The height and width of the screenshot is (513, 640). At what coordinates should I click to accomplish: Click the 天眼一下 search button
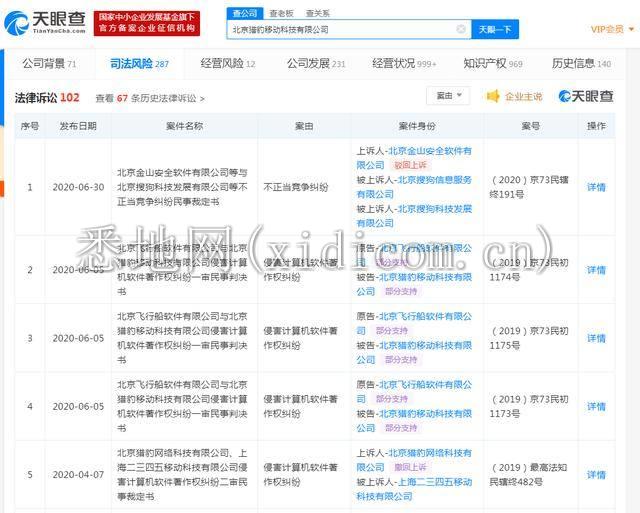coord(495,29)
